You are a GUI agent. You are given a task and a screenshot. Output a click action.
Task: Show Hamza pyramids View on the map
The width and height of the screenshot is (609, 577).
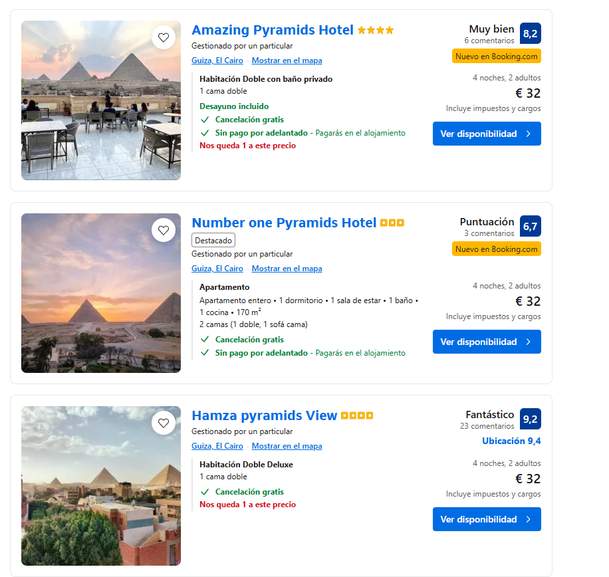[287, 446]
